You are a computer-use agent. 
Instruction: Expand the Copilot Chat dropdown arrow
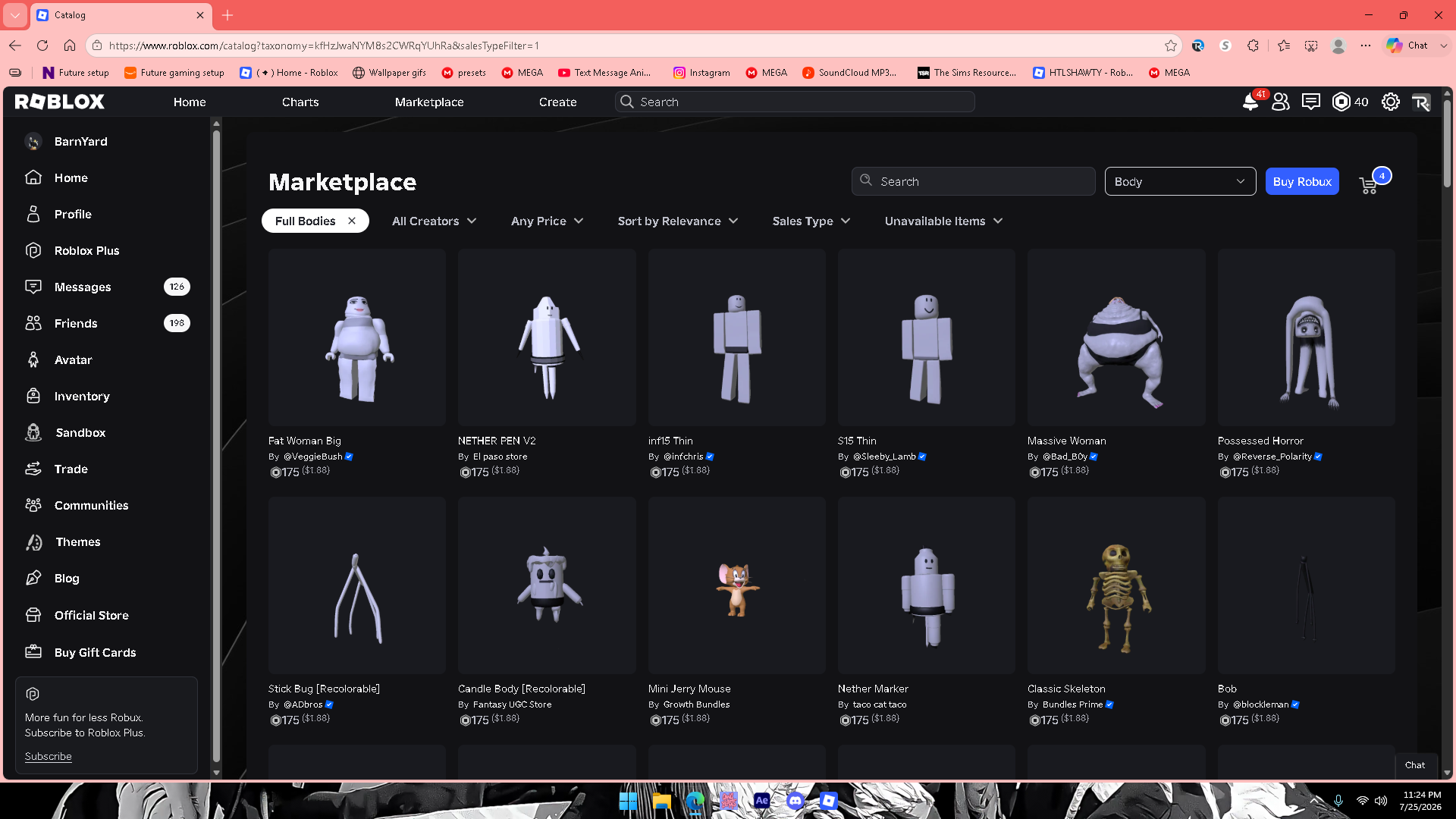point(1444,45)
